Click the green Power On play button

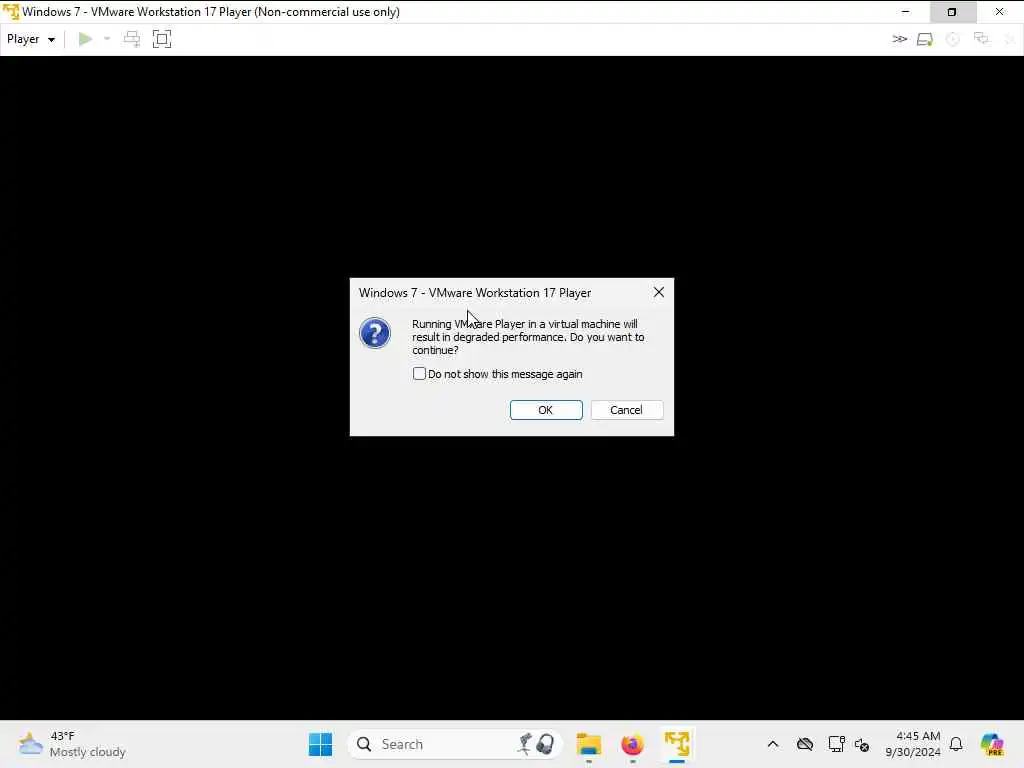point(85,39)
